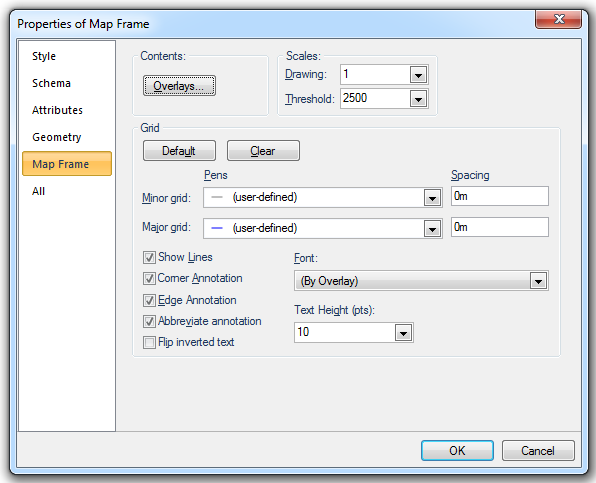Click the Clear grid button
The image size is (596, 483).
pos(263,151)
